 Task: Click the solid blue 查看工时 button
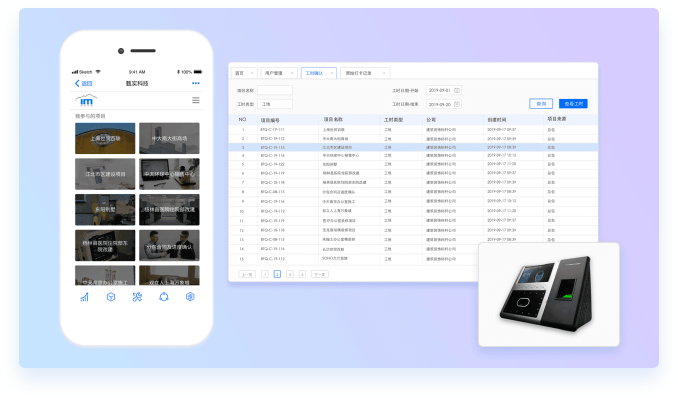573,103
